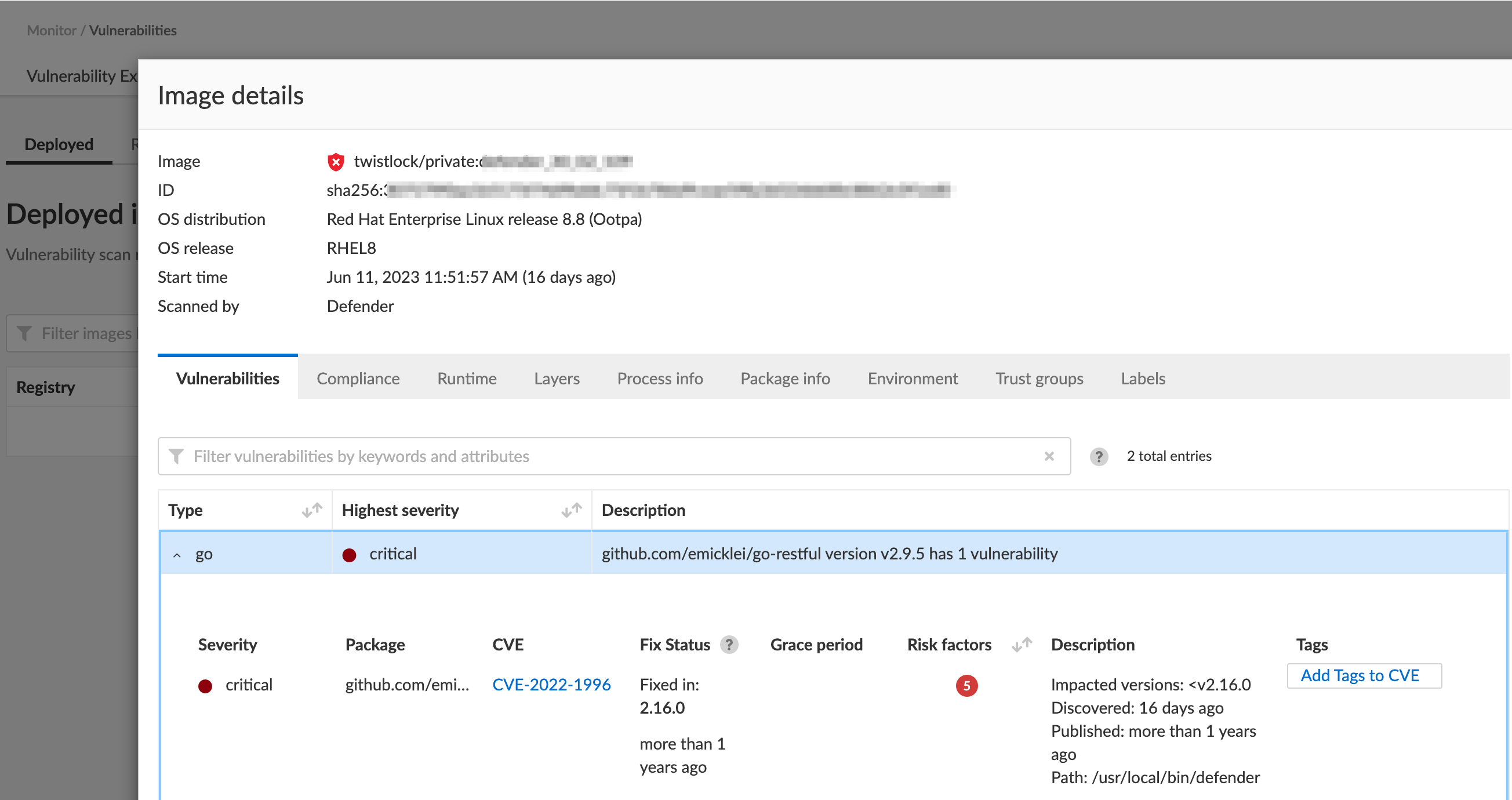The width and height of the screenshot is (1512, 800).
Task: Click the filter funnel icon in vulnerabilities filter
Action: point(176,456)
